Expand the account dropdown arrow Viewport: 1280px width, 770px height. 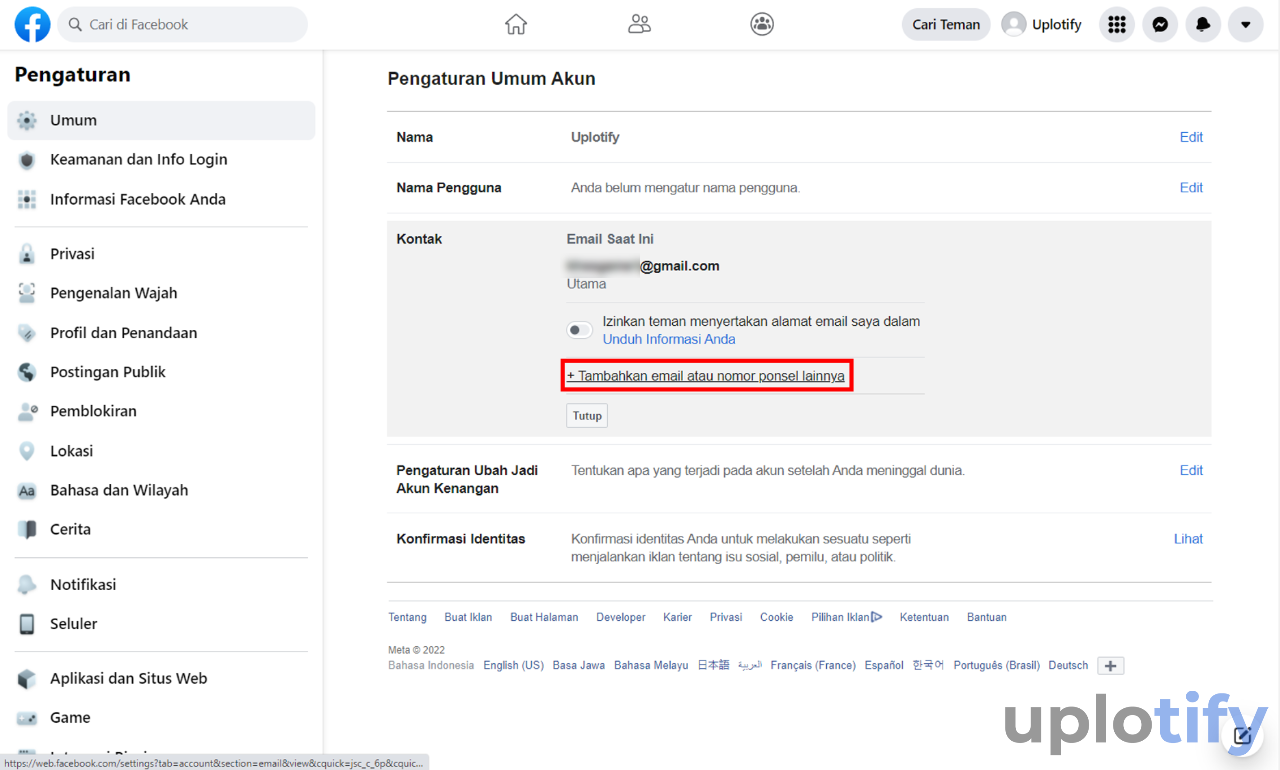(x=1246, y=24)
